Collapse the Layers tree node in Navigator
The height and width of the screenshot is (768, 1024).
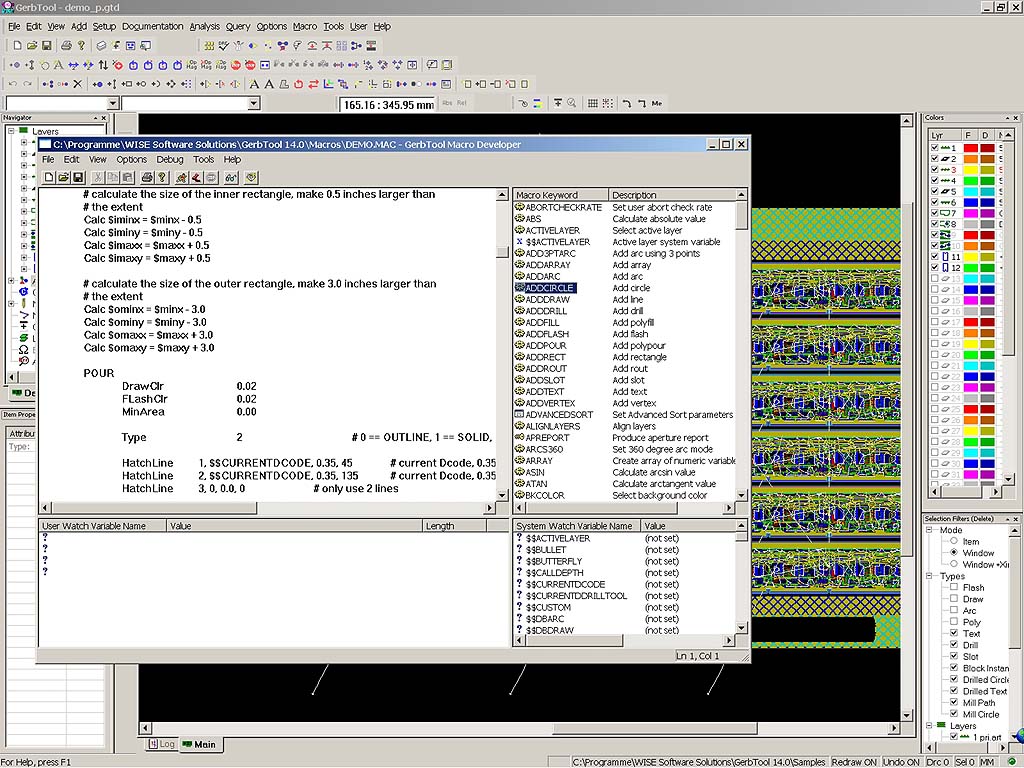(x=11, y=131)
